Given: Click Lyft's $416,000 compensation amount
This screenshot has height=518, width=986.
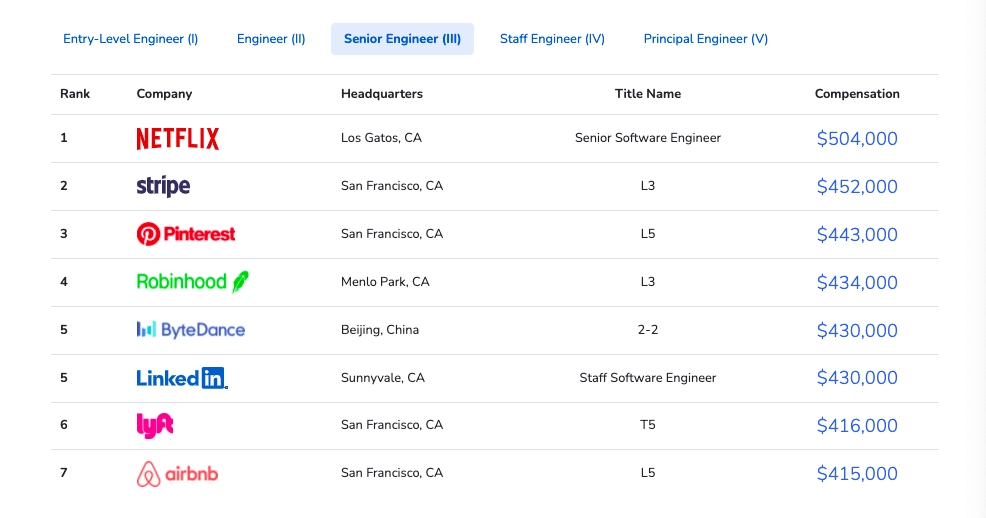Looking at the screenshot, I should tap(857, 426).
